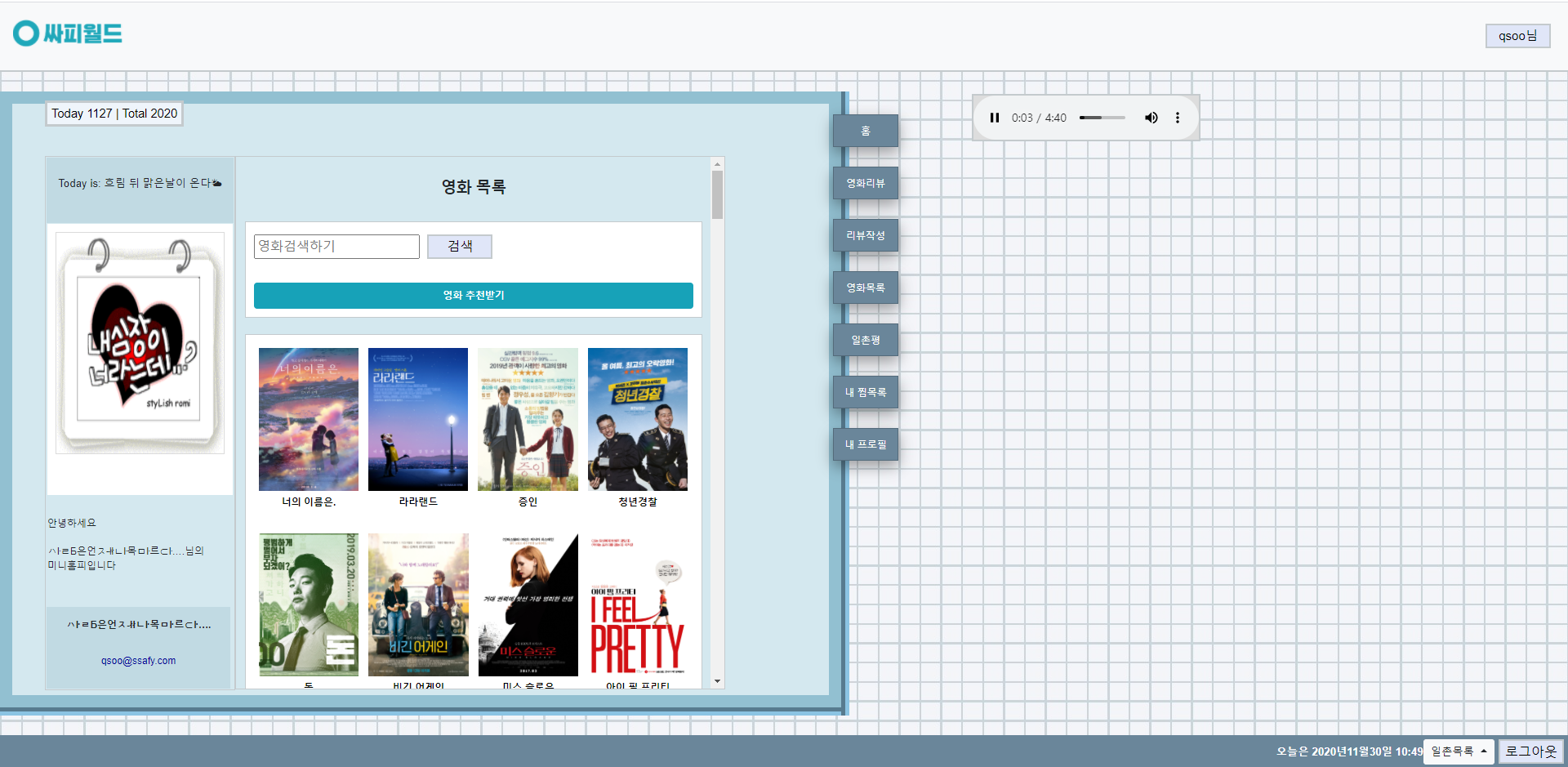Switch to the 영화목록 tab
The width and height of the screenshot is (1568, 767).
point(866,288)
